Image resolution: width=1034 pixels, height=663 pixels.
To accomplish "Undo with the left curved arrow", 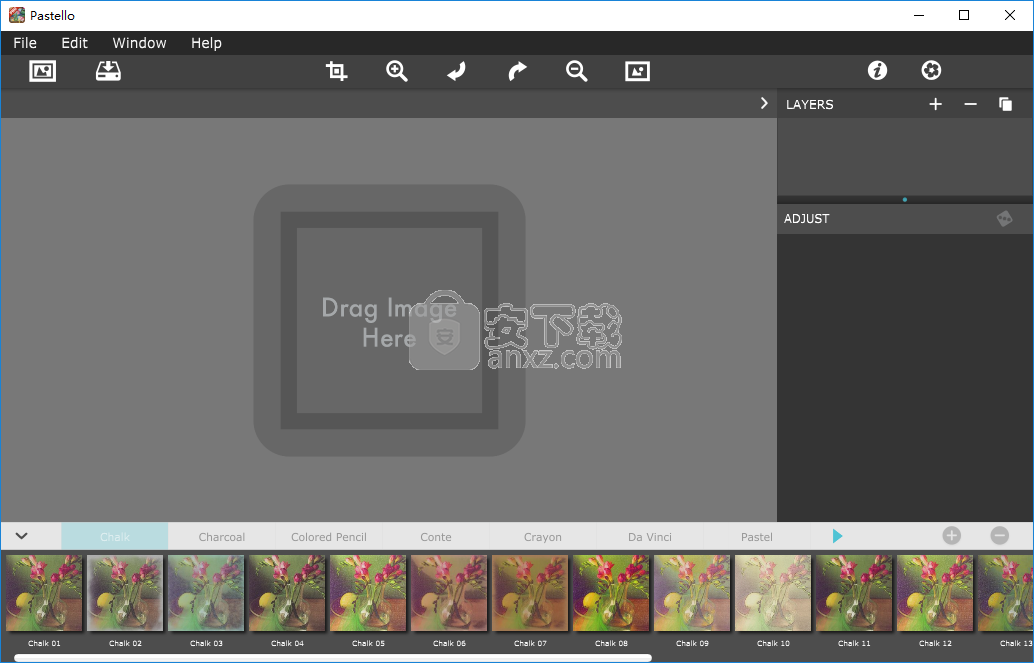I will (x=456, y=71).
